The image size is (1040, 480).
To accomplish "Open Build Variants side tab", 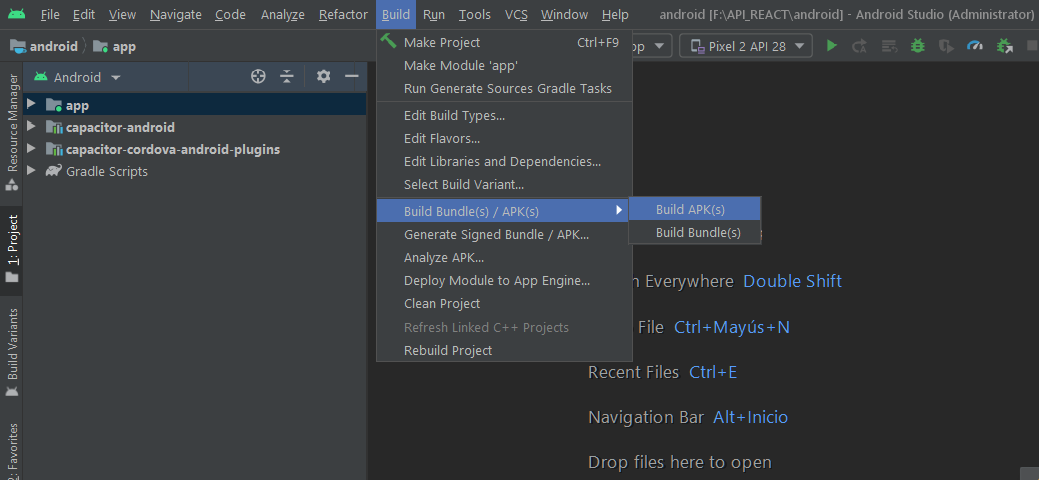I will point(12,351).
